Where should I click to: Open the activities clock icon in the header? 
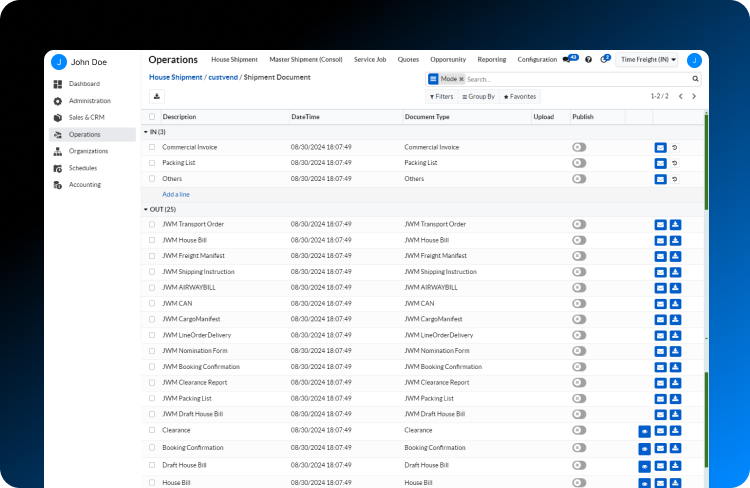(605, 59)
